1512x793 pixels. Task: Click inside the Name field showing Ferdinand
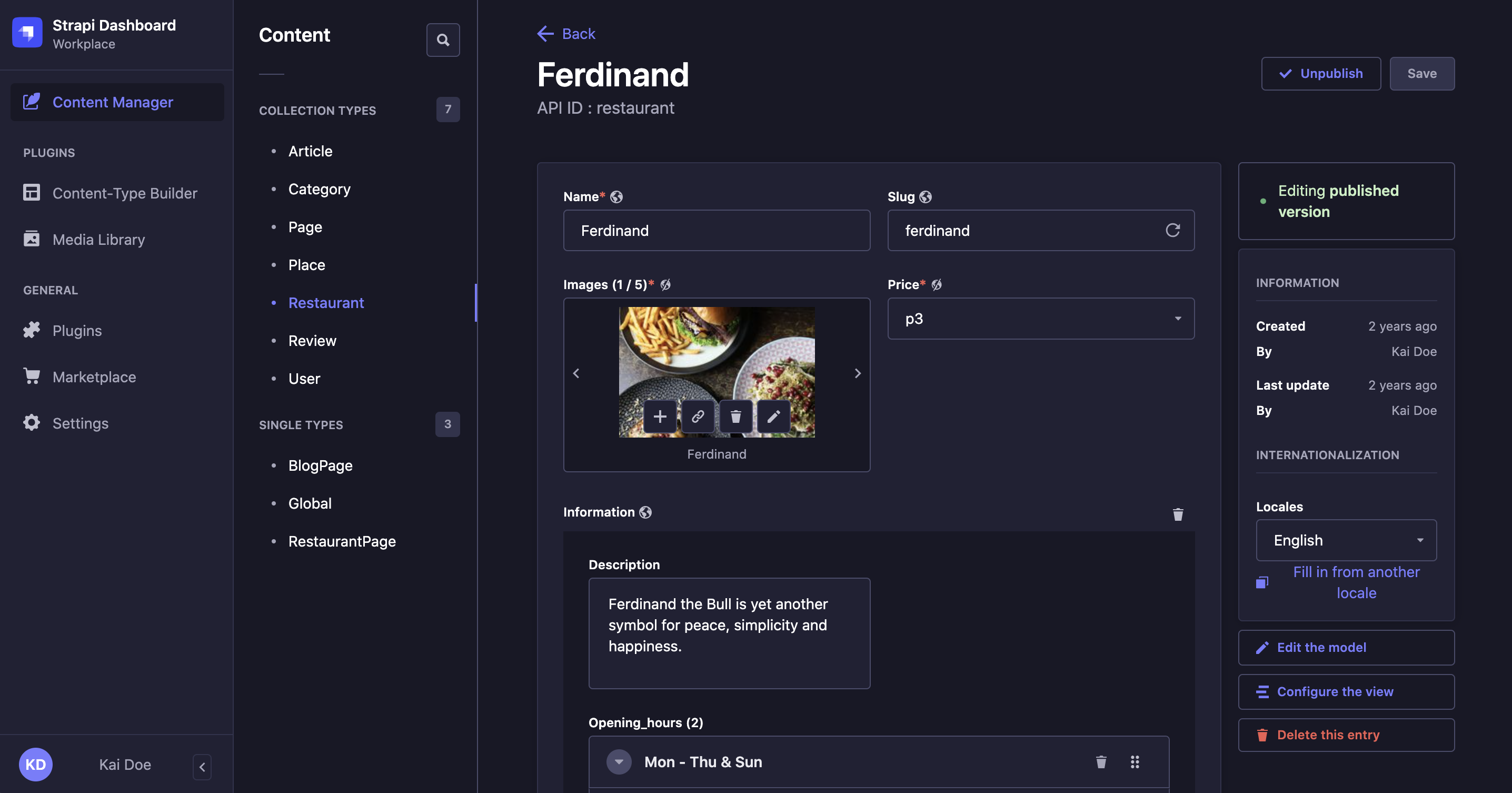click(x=716, y=230)
